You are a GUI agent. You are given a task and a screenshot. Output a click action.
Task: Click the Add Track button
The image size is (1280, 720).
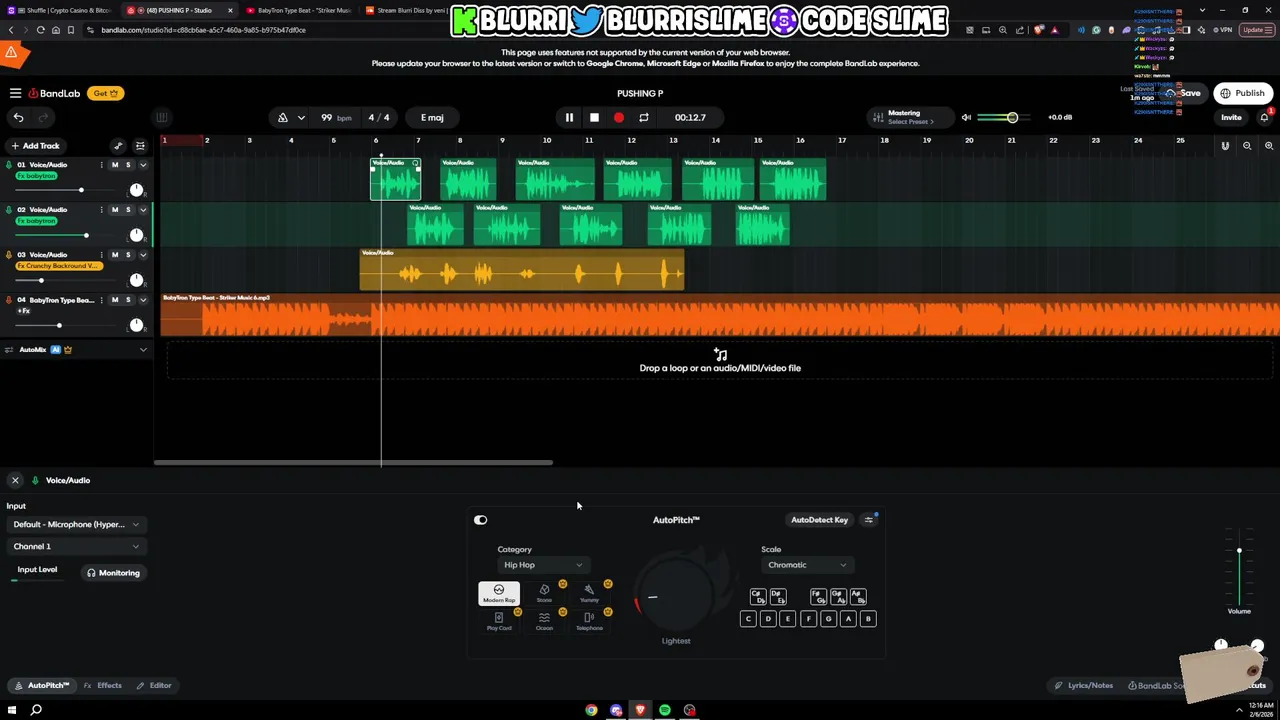tap(35, 146)
